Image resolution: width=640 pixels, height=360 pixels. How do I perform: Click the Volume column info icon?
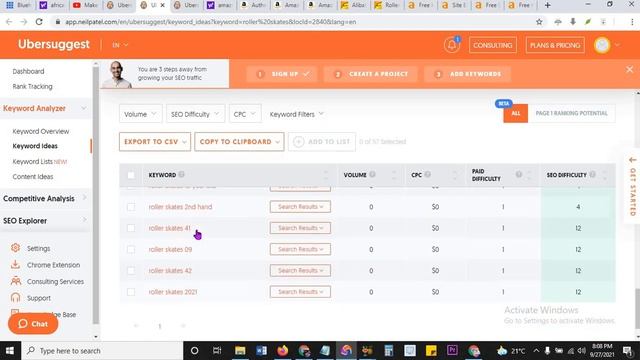[x=372, y=174]
